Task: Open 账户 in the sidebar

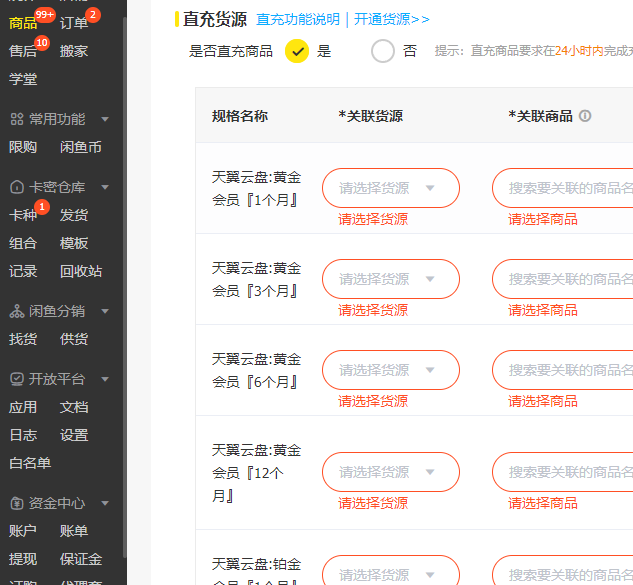Action: click(23, 531)
